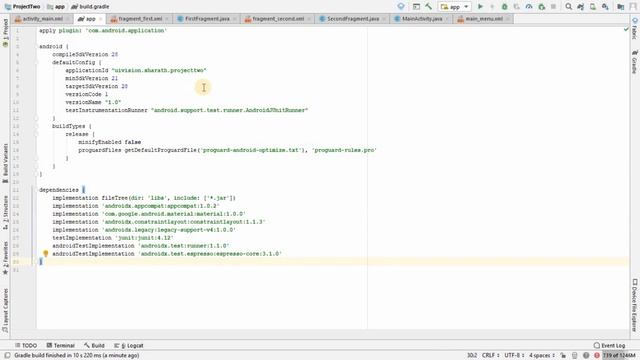This screenshot has height=360, width=640.
Task: Click the app folder breadcrumb
Action: click(x=56, y=7)
